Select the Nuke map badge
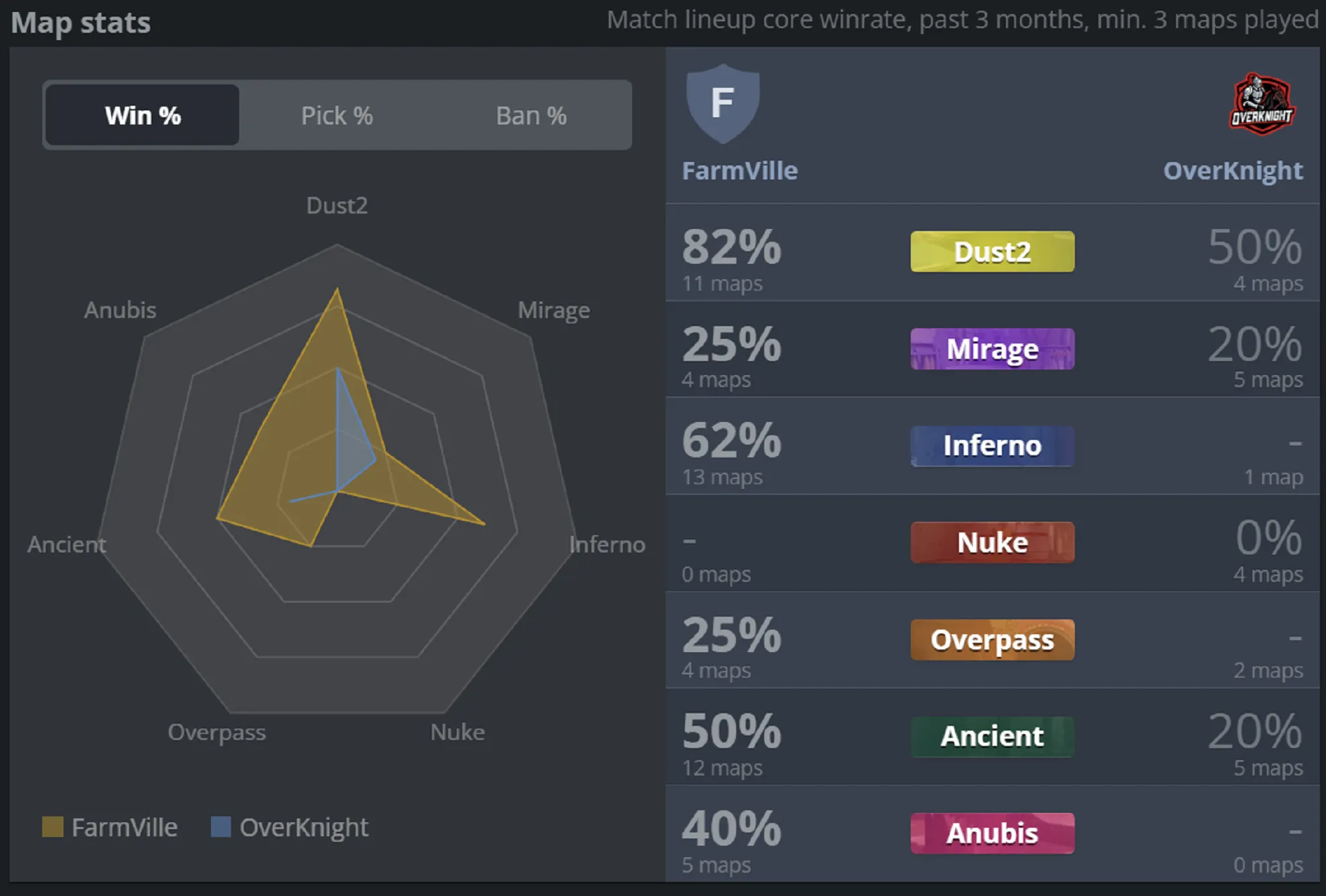1326x896 pixels. pos(992,542)
